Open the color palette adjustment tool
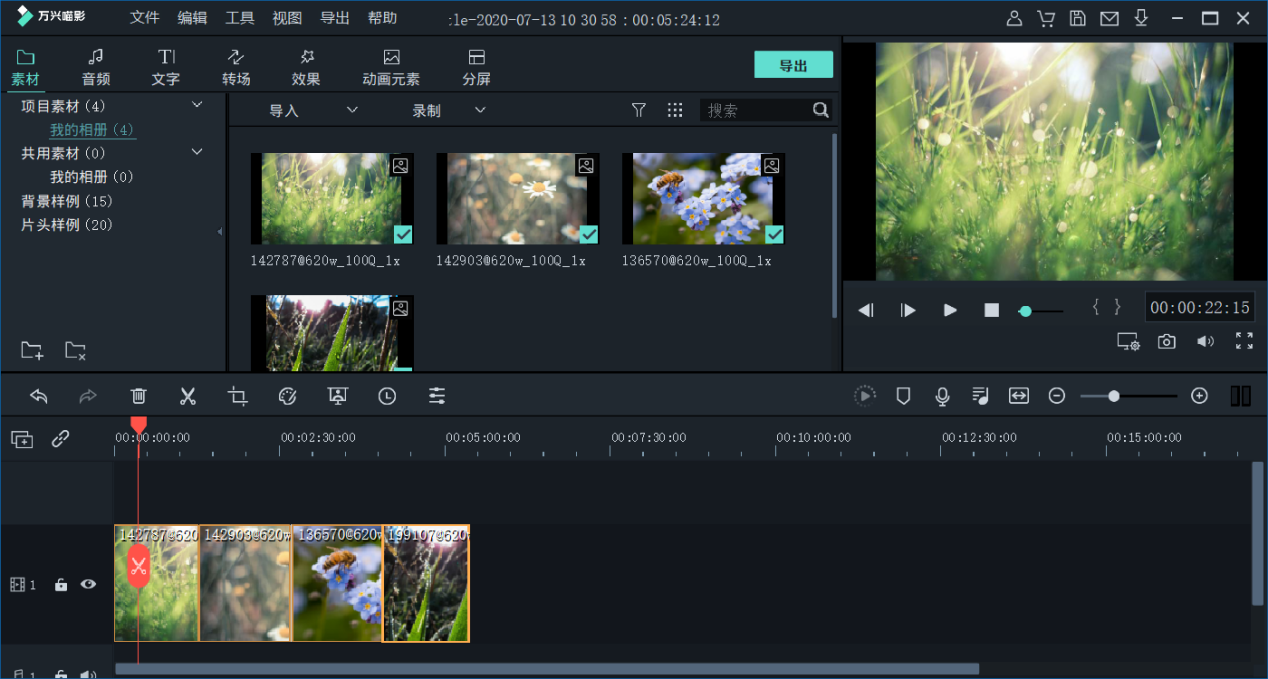 coord(287,396)
